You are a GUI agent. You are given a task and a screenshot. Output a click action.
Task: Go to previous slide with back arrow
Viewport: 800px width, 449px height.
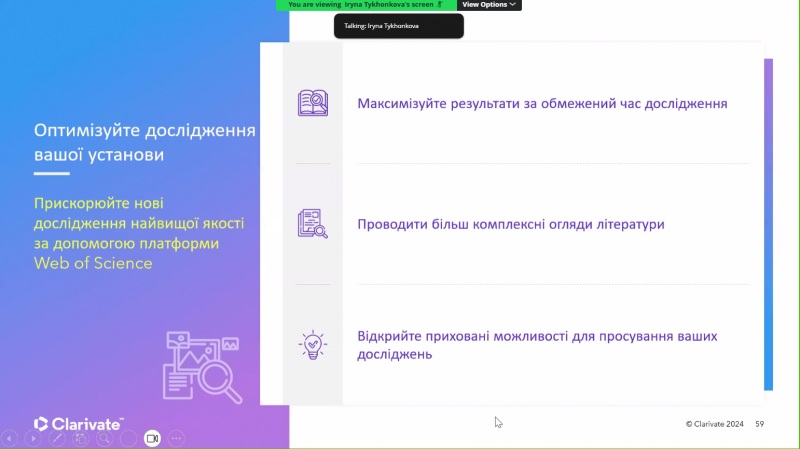click(9, 438)
